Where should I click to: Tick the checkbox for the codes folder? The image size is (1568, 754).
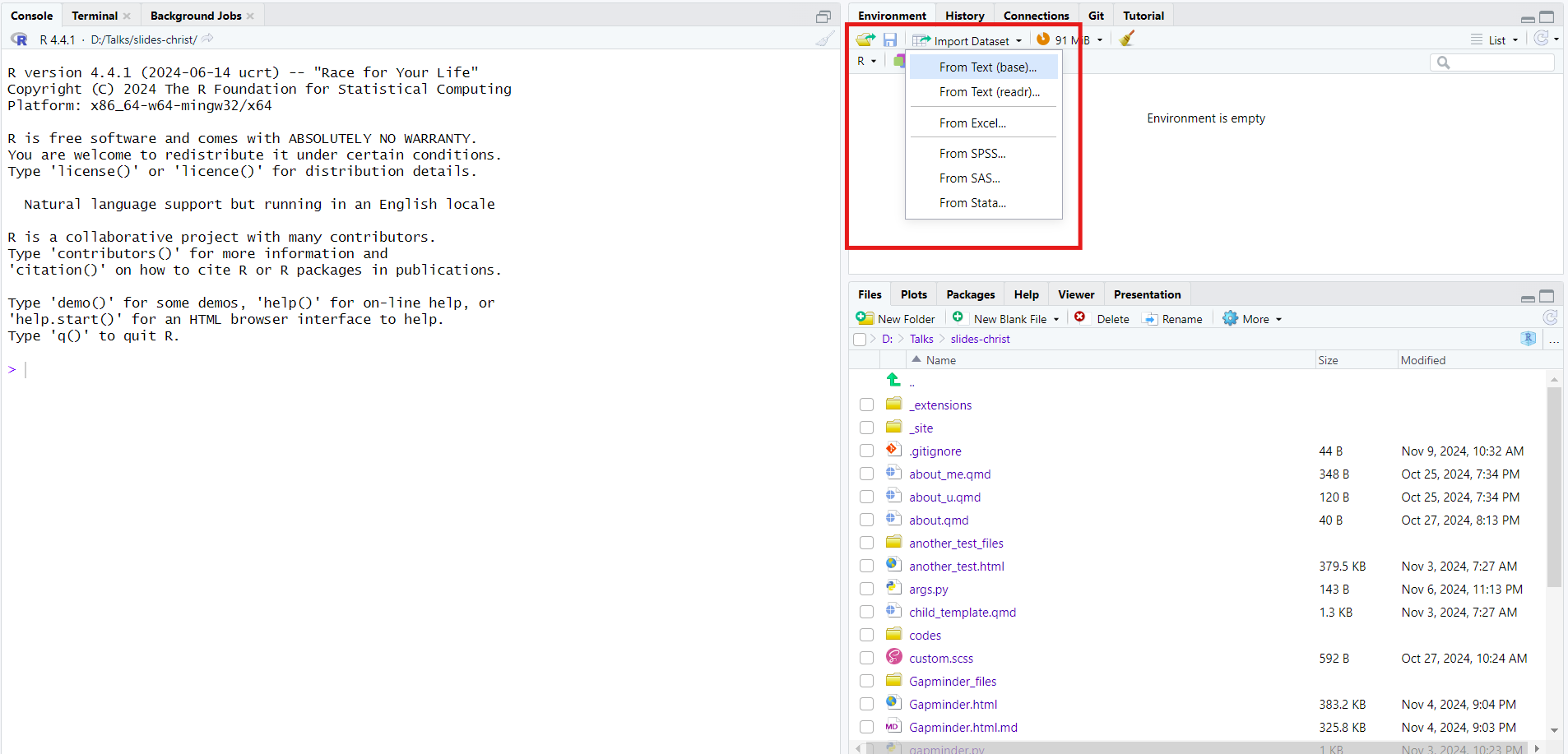[x=866, y=636]
